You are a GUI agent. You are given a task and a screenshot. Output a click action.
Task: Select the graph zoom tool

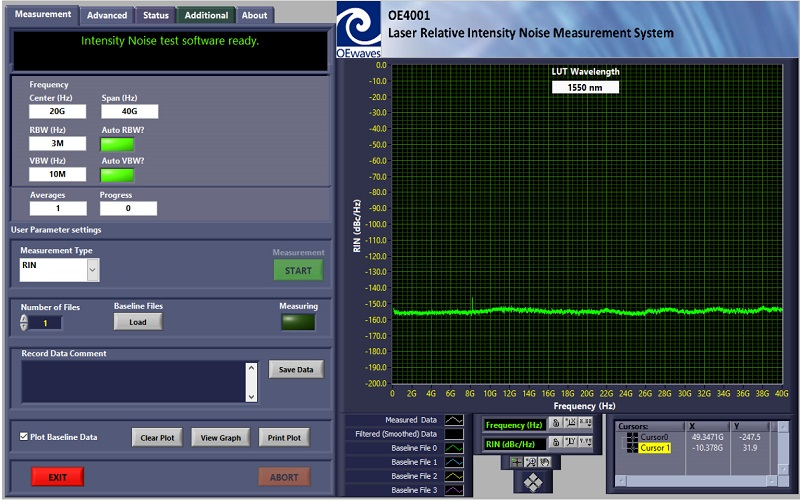(x=531, y=462)
